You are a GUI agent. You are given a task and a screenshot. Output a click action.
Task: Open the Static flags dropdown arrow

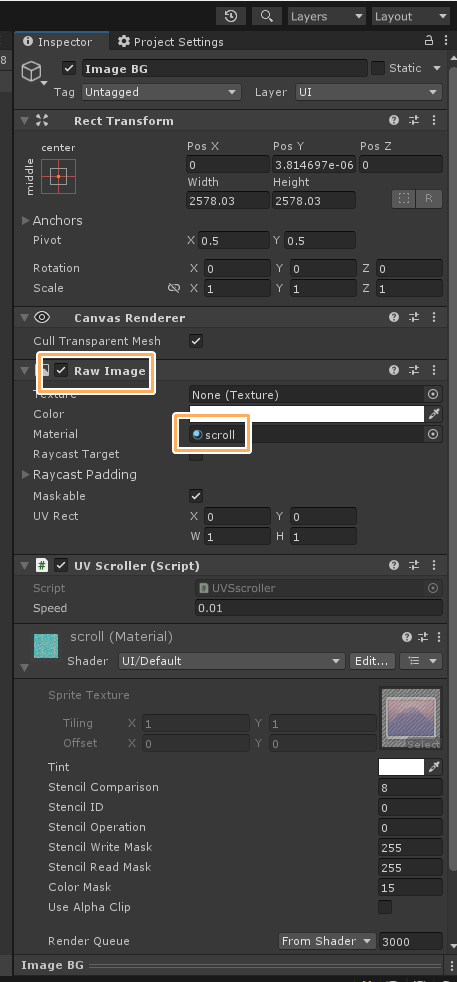click(437, 68)
